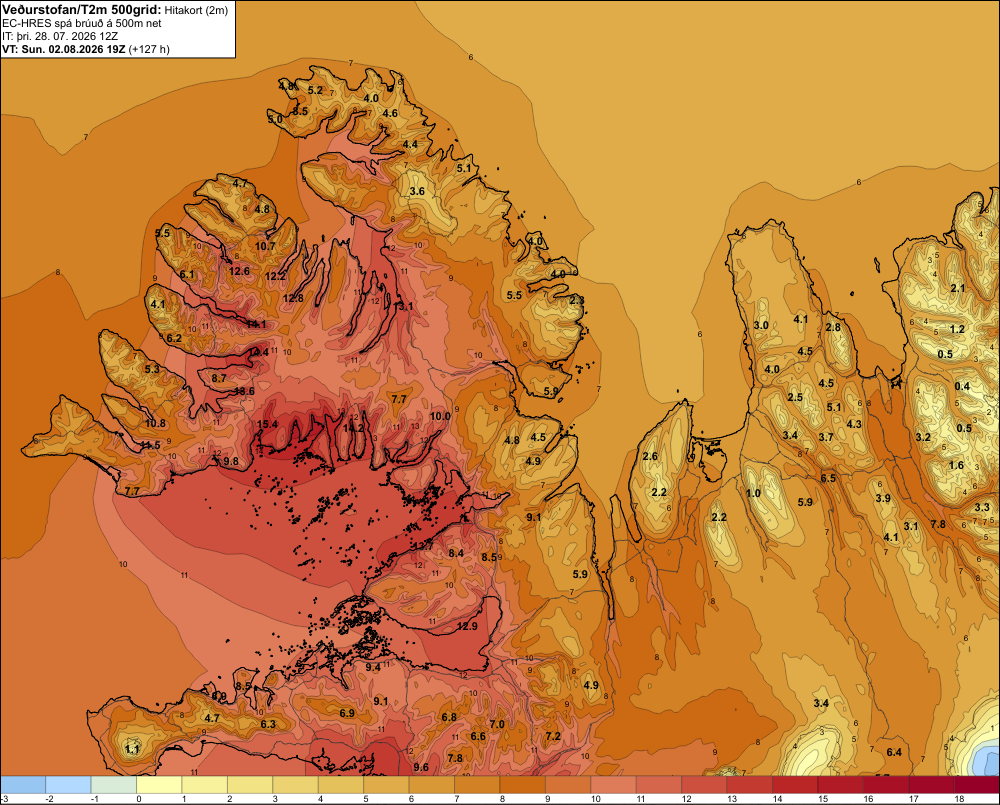Click the 6.5 temperature value on the map
Screen dimensions: 1000x805
click(828, 478)
